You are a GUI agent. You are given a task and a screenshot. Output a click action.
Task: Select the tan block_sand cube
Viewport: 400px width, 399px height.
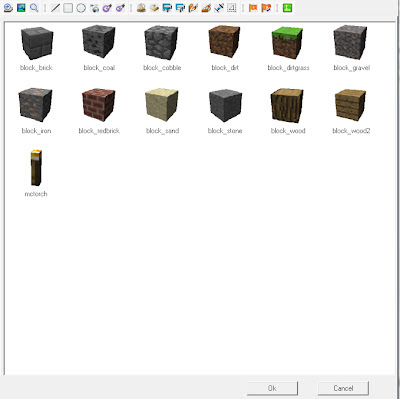click(162, 105)
